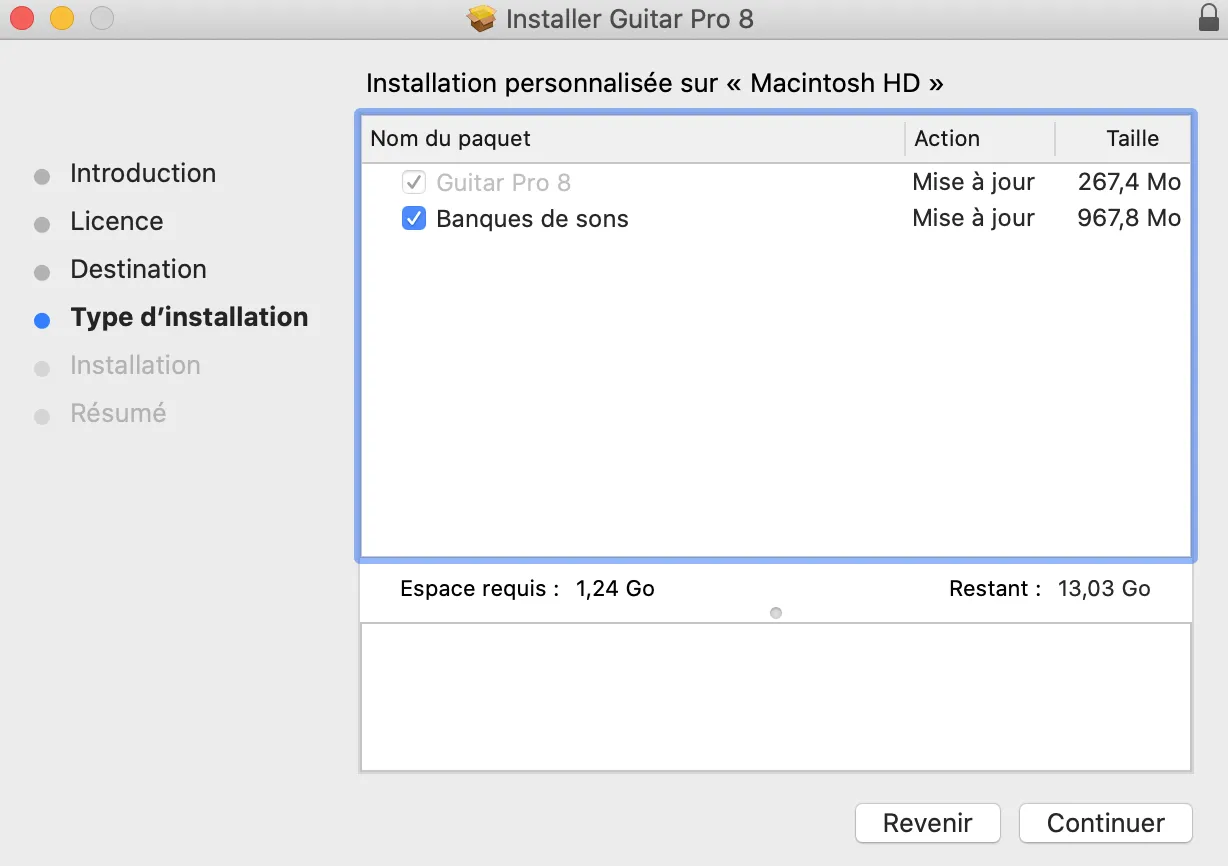The width and height of the screenshot is (1228, 866).
Task: Select the Banques de sons package row
Action: pos(776,218)
